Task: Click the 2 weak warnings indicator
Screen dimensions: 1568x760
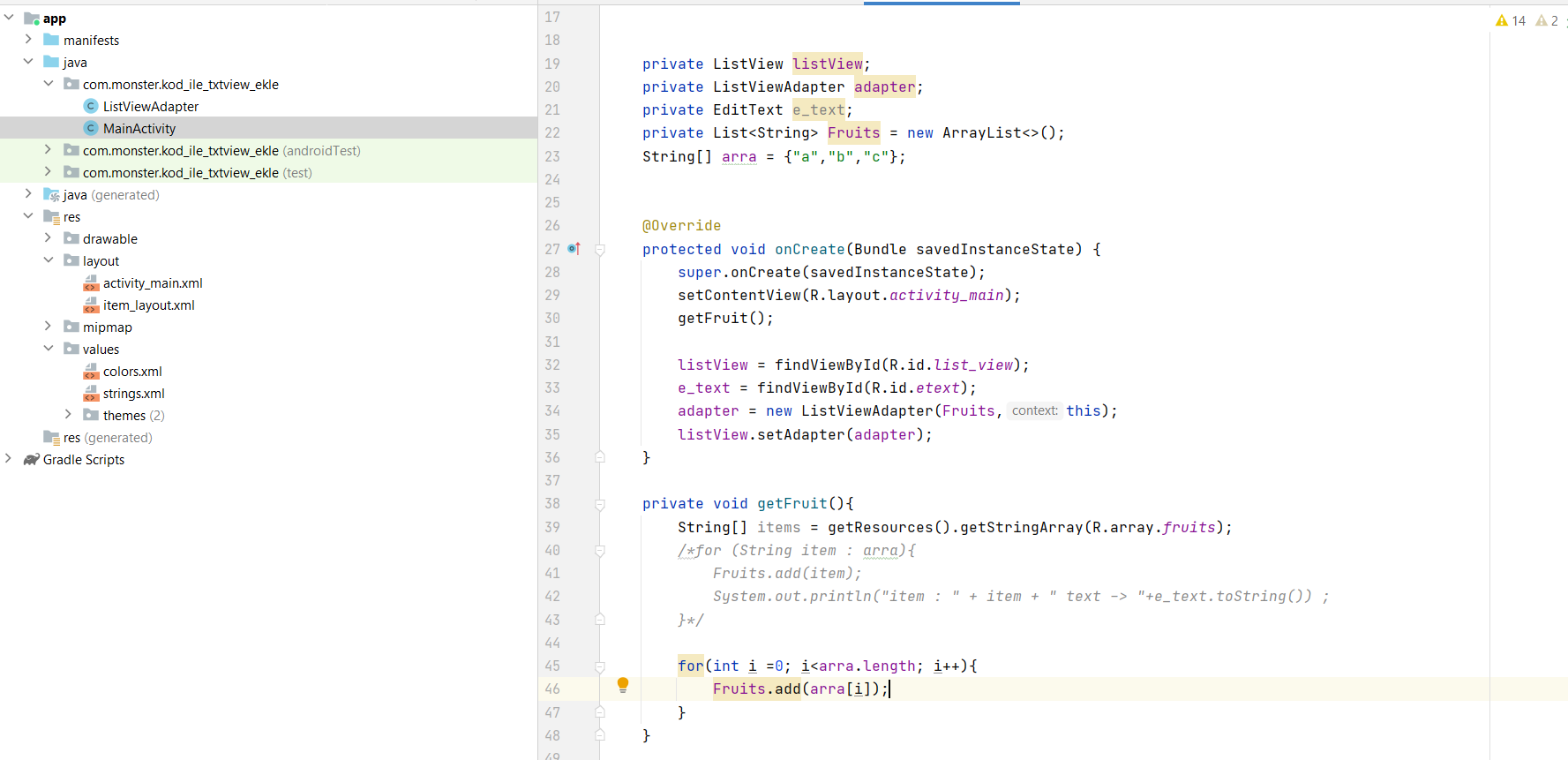Action: click(1548, 20)
